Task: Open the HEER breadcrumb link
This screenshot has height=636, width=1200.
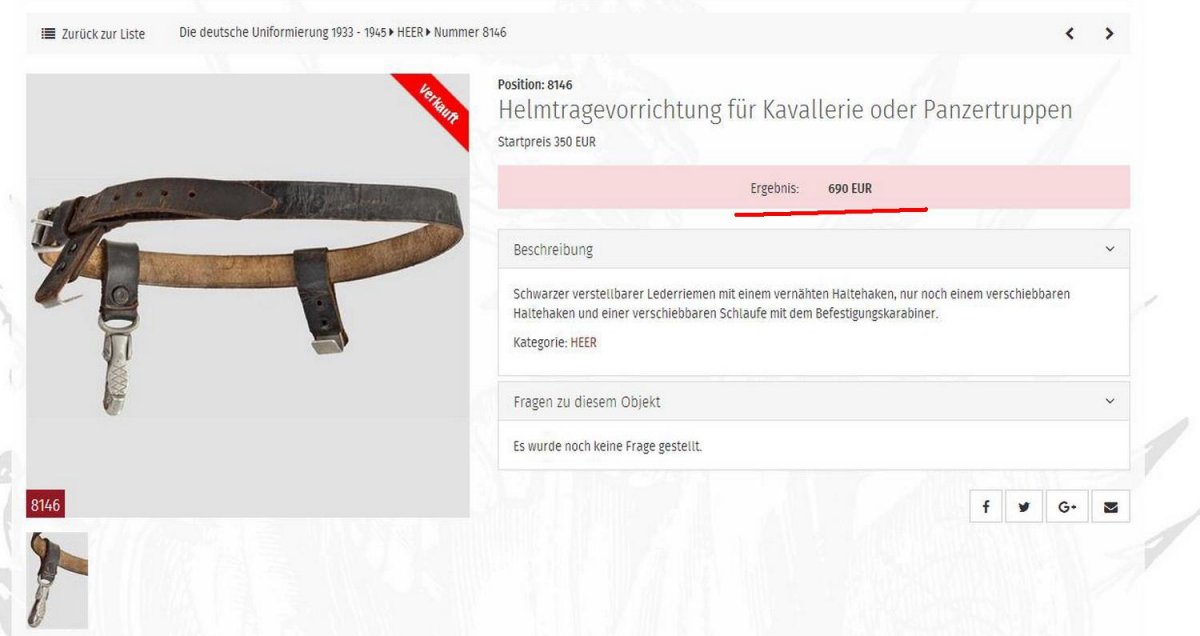Action: coord(410,32)
